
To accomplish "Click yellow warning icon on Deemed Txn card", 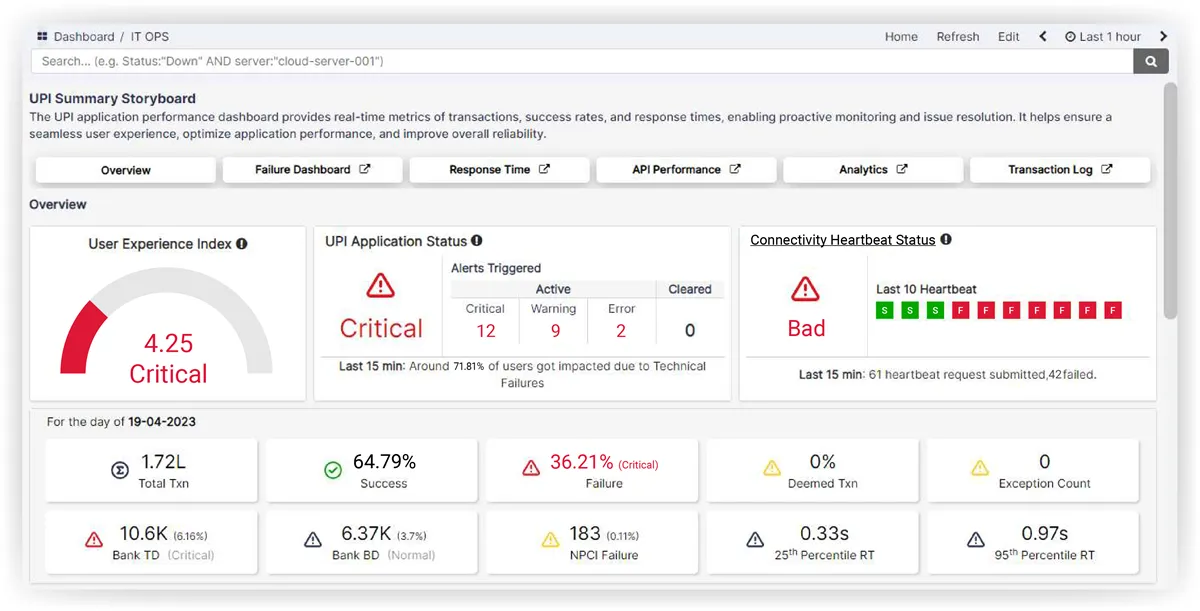I will (772, 467).
